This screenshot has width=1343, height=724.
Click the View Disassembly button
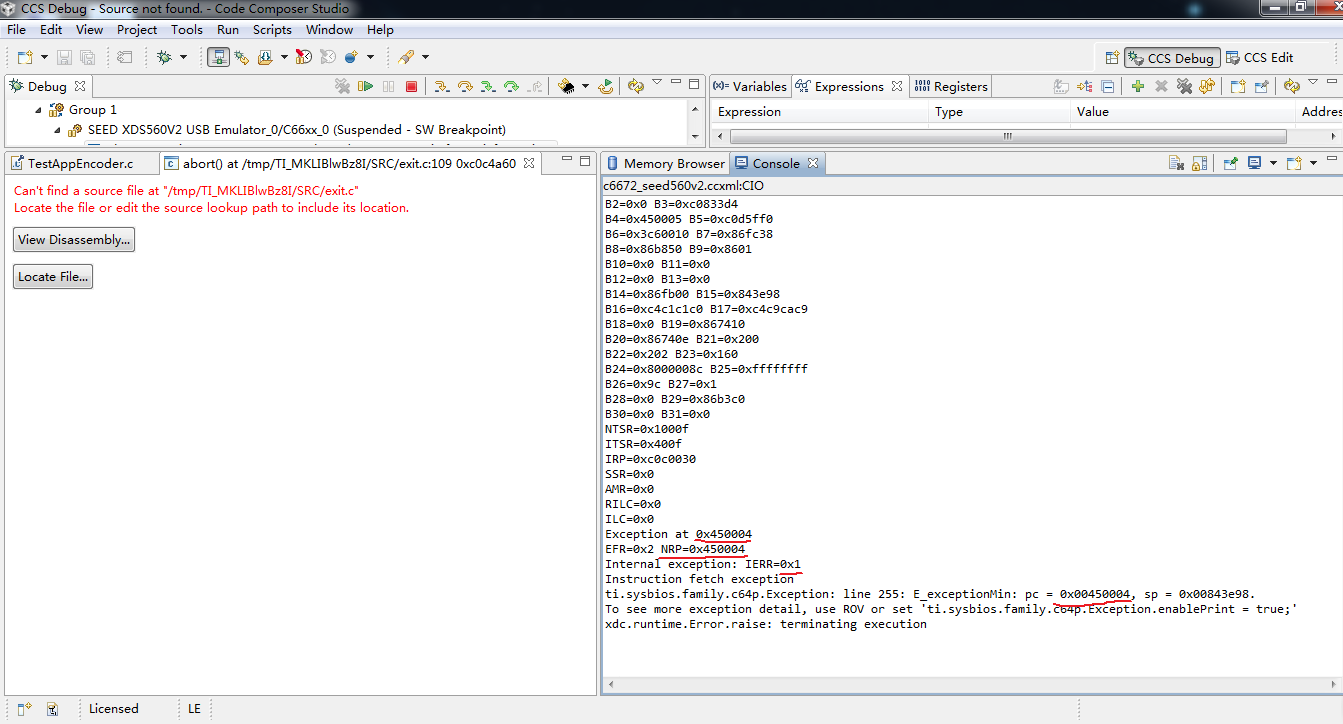74,240
